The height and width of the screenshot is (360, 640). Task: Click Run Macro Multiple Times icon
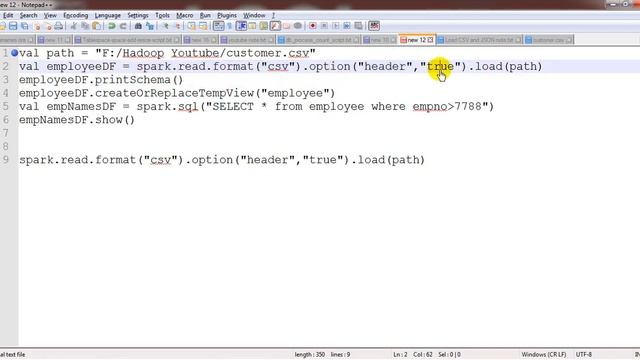coord(347,26)
